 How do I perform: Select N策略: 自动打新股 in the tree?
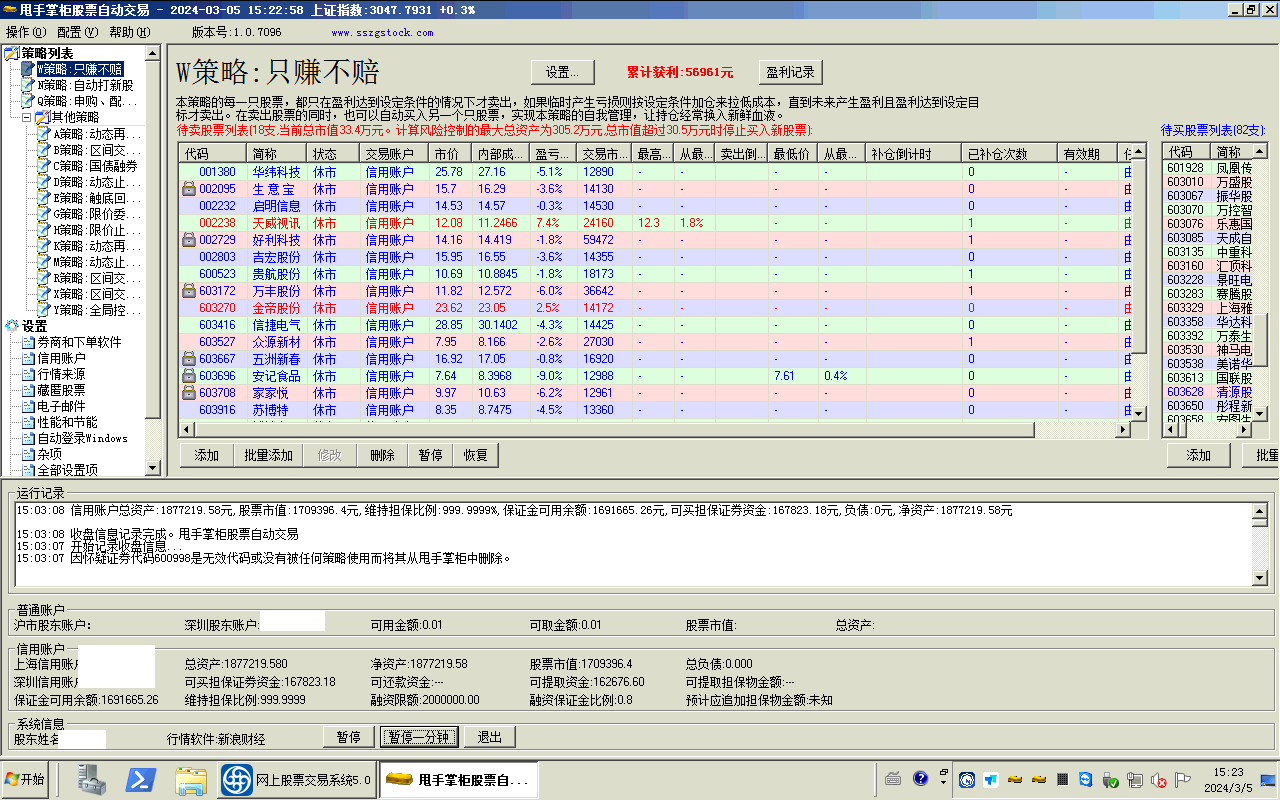coord(85,85)
